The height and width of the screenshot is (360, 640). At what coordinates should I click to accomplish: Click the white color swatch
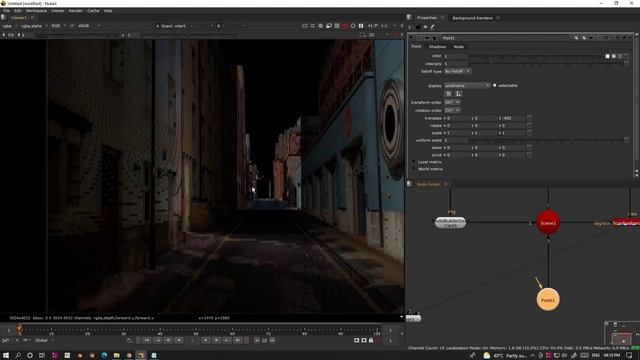click(607, 56)
